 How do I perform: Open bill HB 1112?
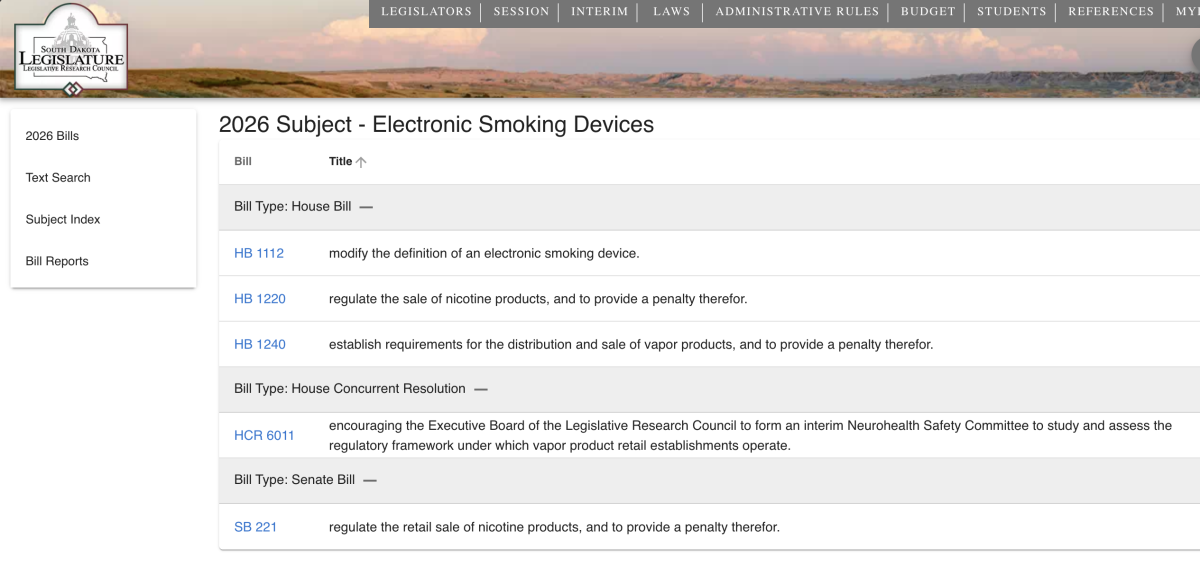tap(259, 253)
